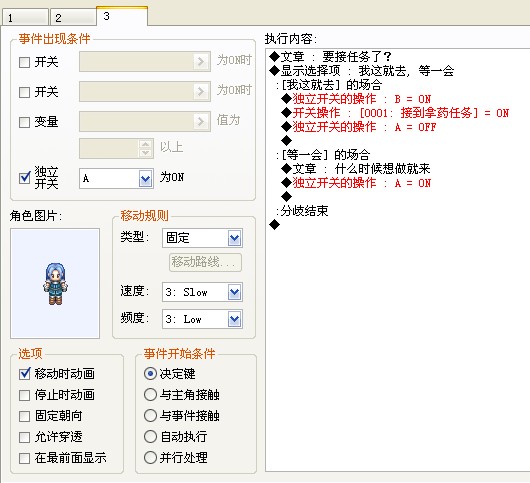Enable 停止时动画 option
The image size is (530, 483).
pyautogui.click(x=24, y=395)
